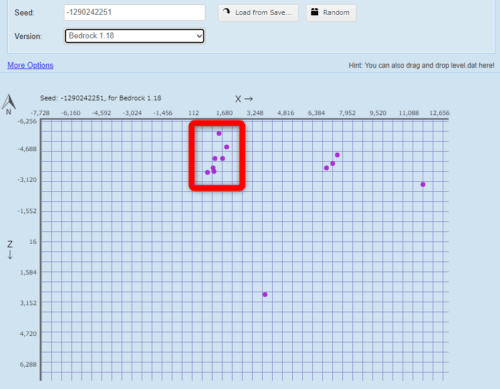Click the Z axis label -6,256
500x389 pixels.
[27, 121]
